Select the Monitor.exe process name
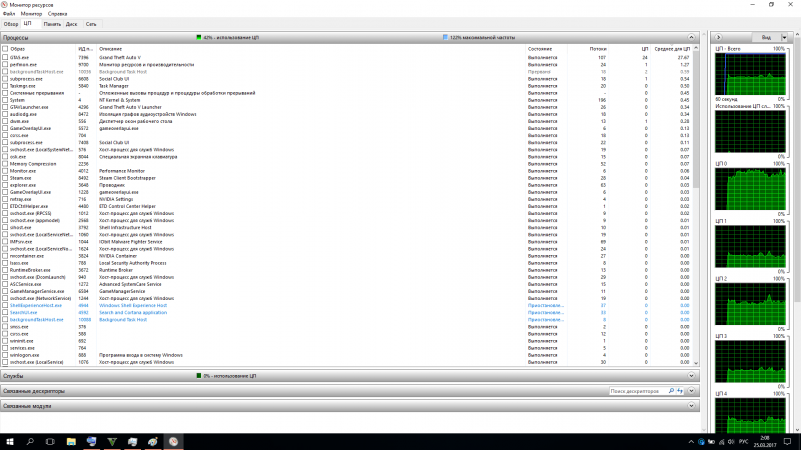 [x=23, y=171]
